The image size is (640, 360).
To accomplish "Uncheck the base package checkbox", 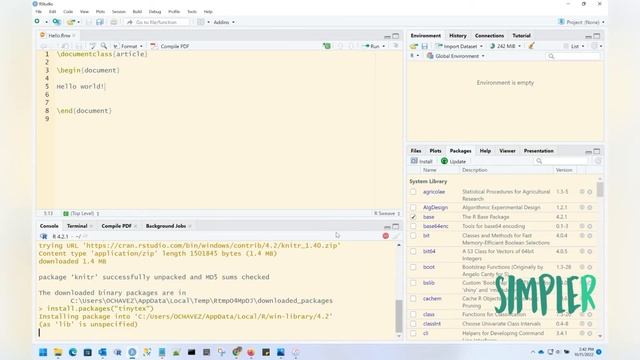I will [413, 217].
